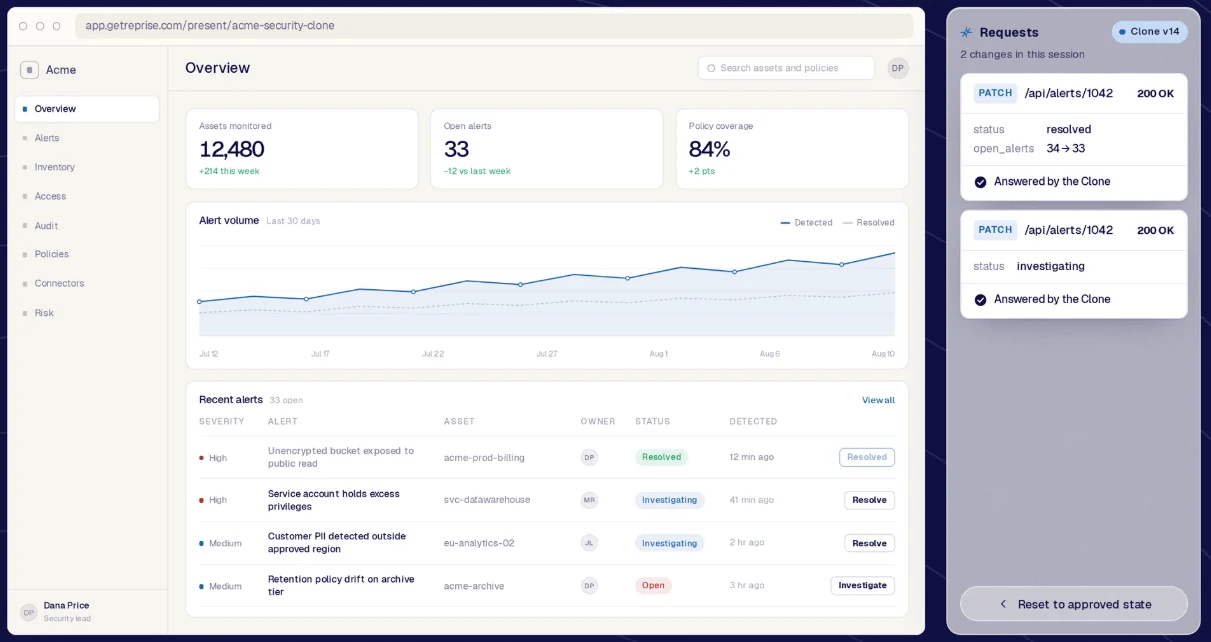Click the Status column header

coord(653,422)
